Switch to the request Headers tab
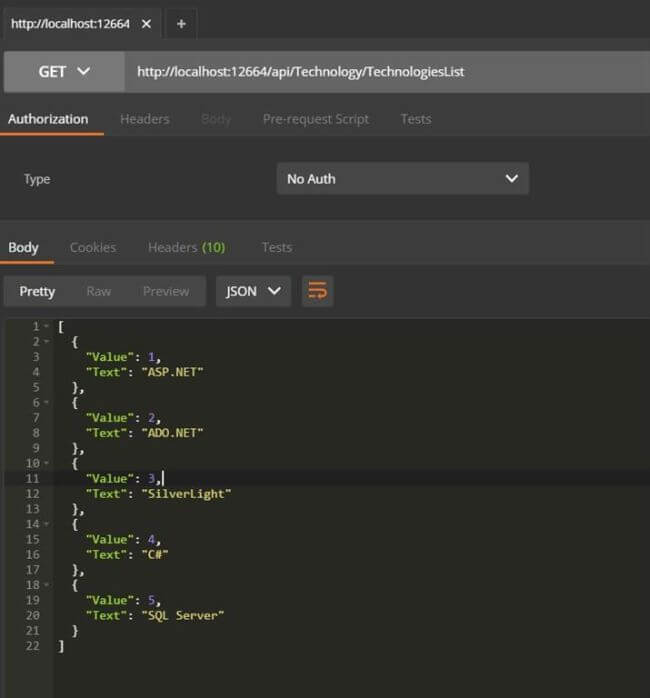 [144, 119]
